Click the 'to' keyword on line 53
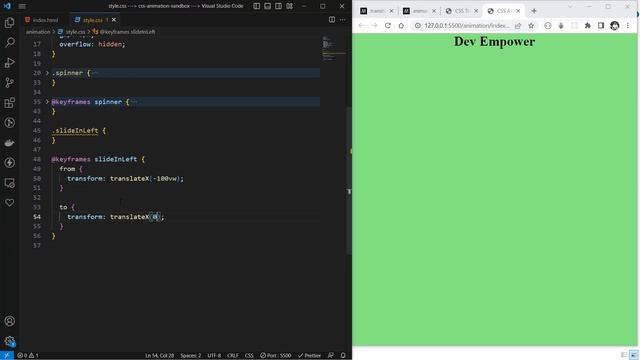This screenshot has height=360, width=640. [63, 207]
